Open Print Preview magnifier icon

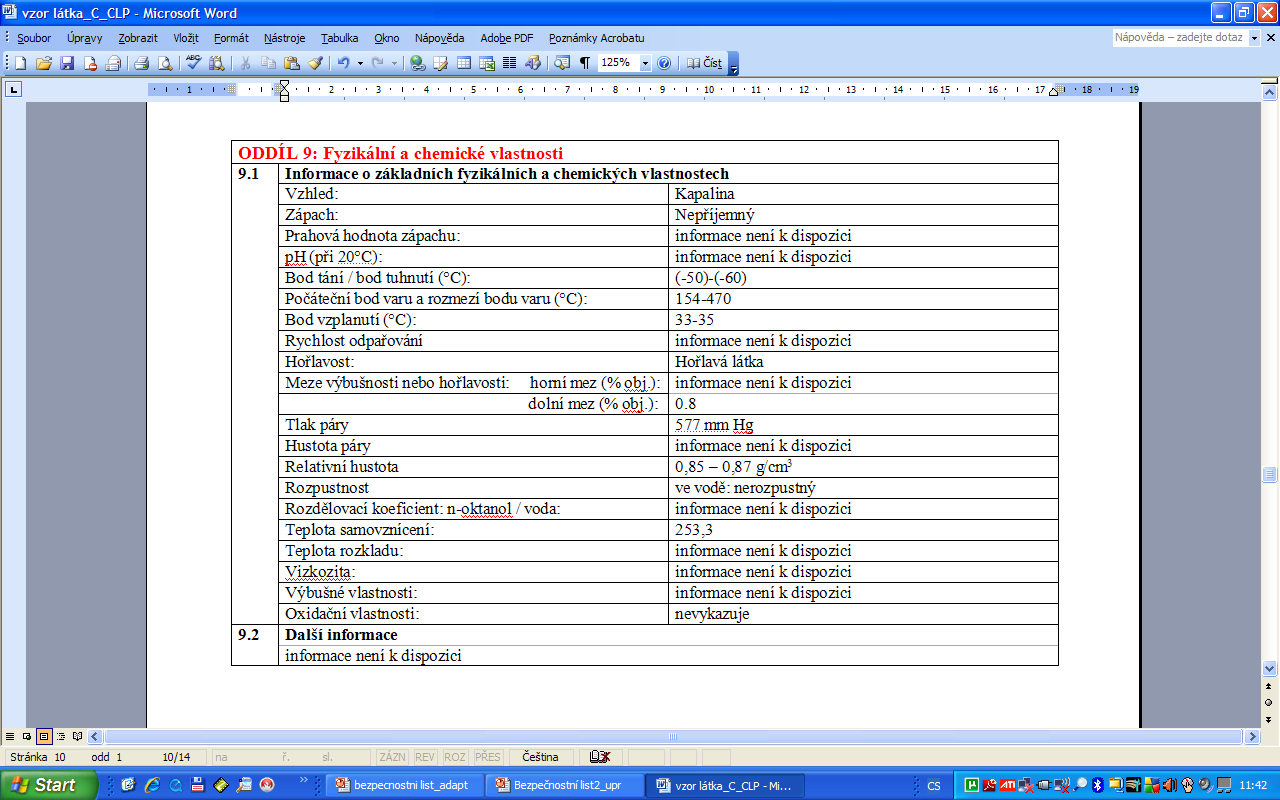pos(165,63)
